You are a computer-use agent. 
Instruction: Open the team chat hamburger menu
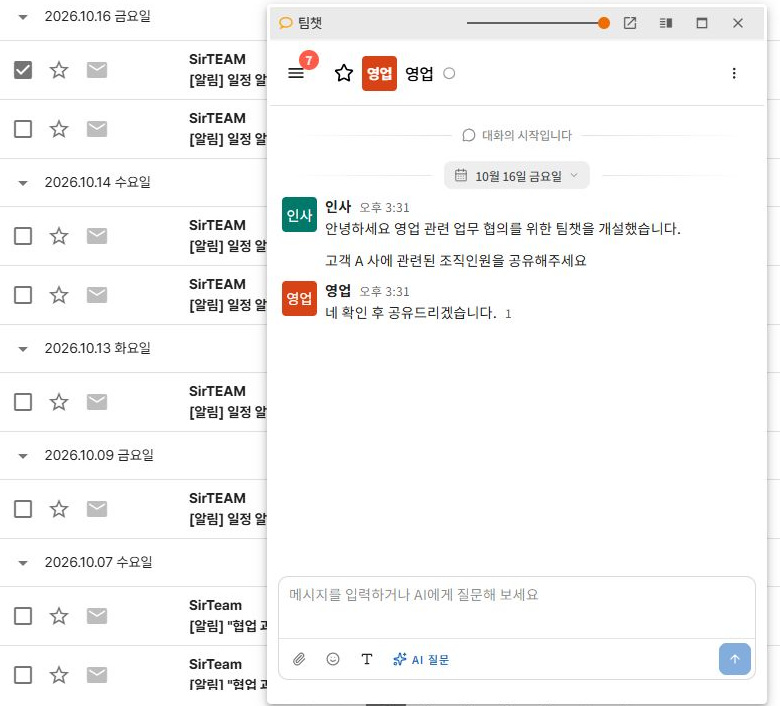tap(296, 73)
